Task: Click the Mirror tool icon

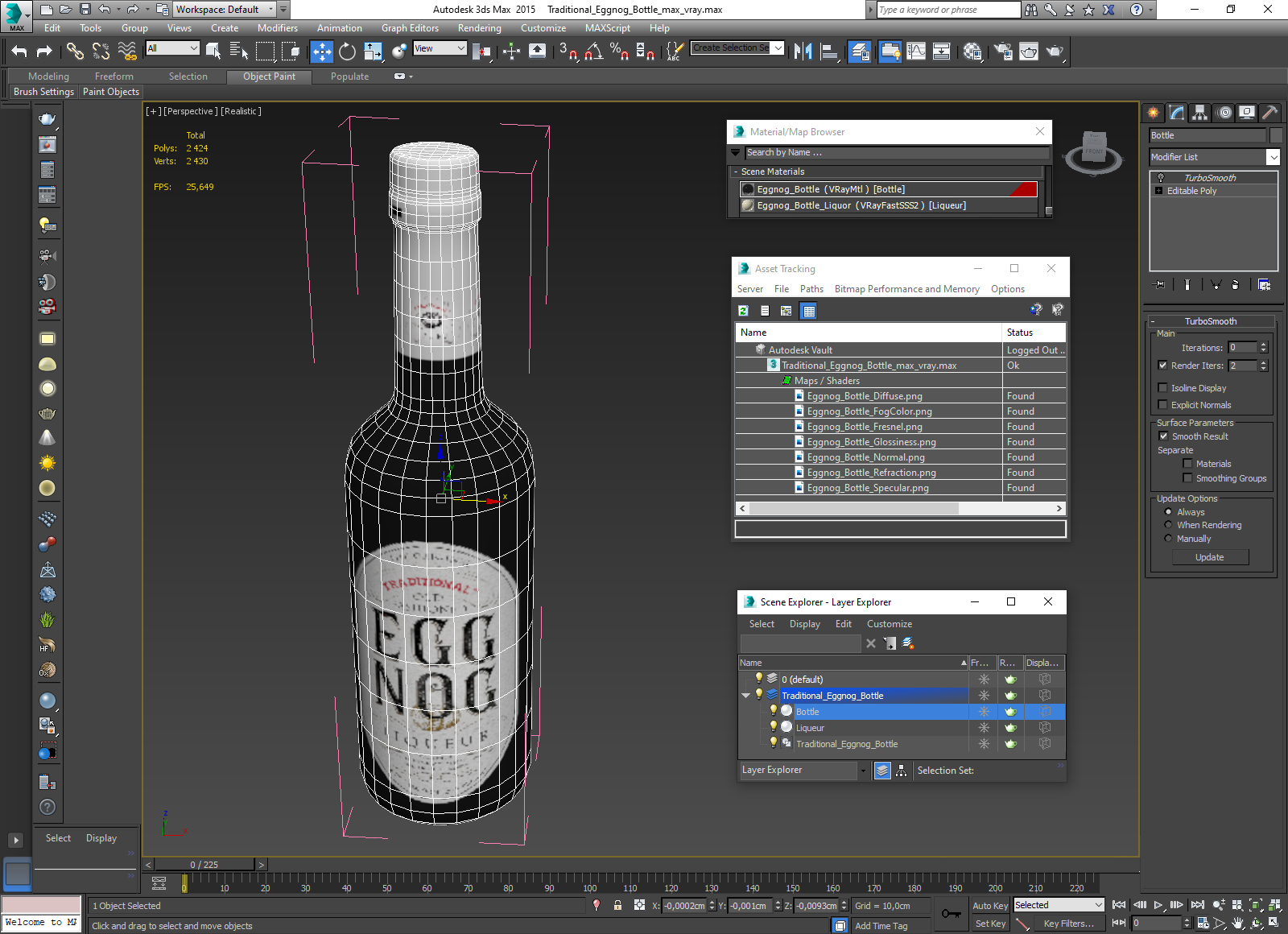Action: pos(803,52)
